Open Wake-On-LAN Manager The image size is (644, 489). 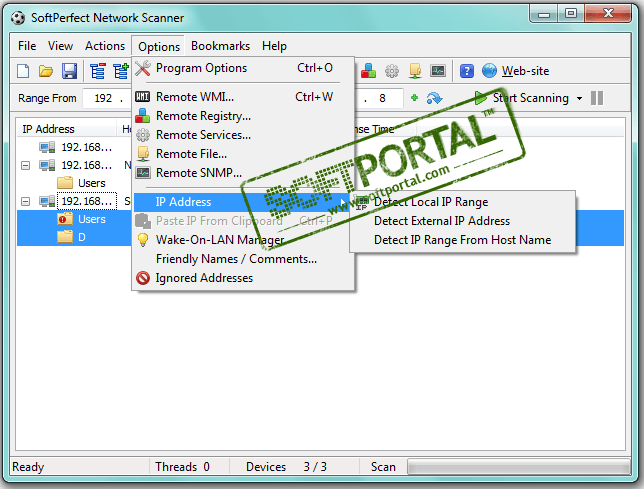[243, 240]
